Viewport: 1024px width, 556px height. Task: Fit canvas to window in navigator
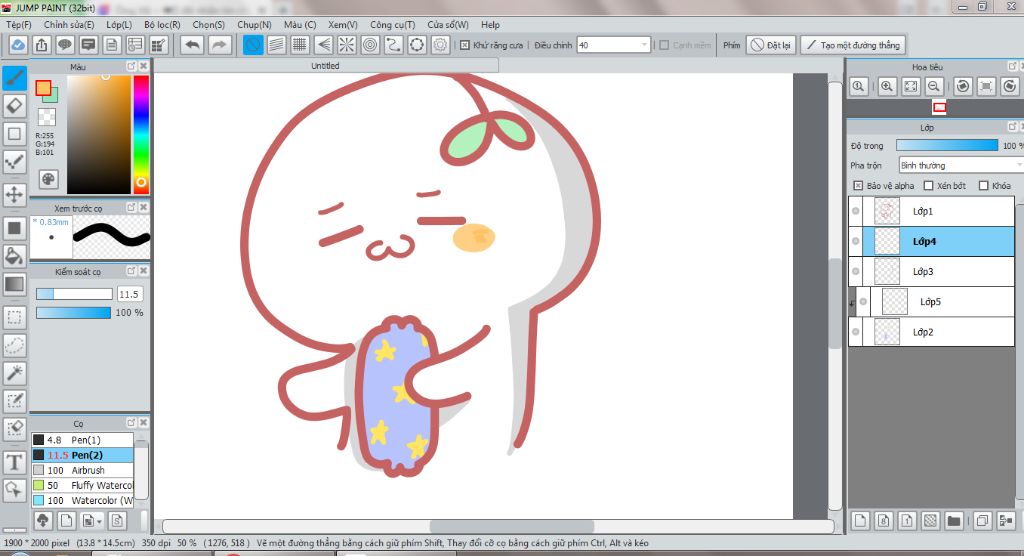pos(910,86)
